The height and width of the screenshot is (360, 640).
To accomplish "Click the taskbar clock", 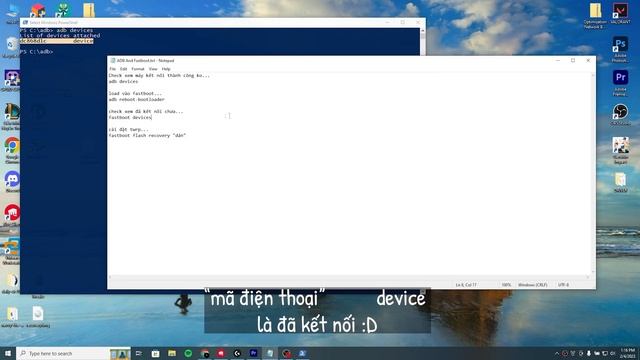I will coord(627,353).
